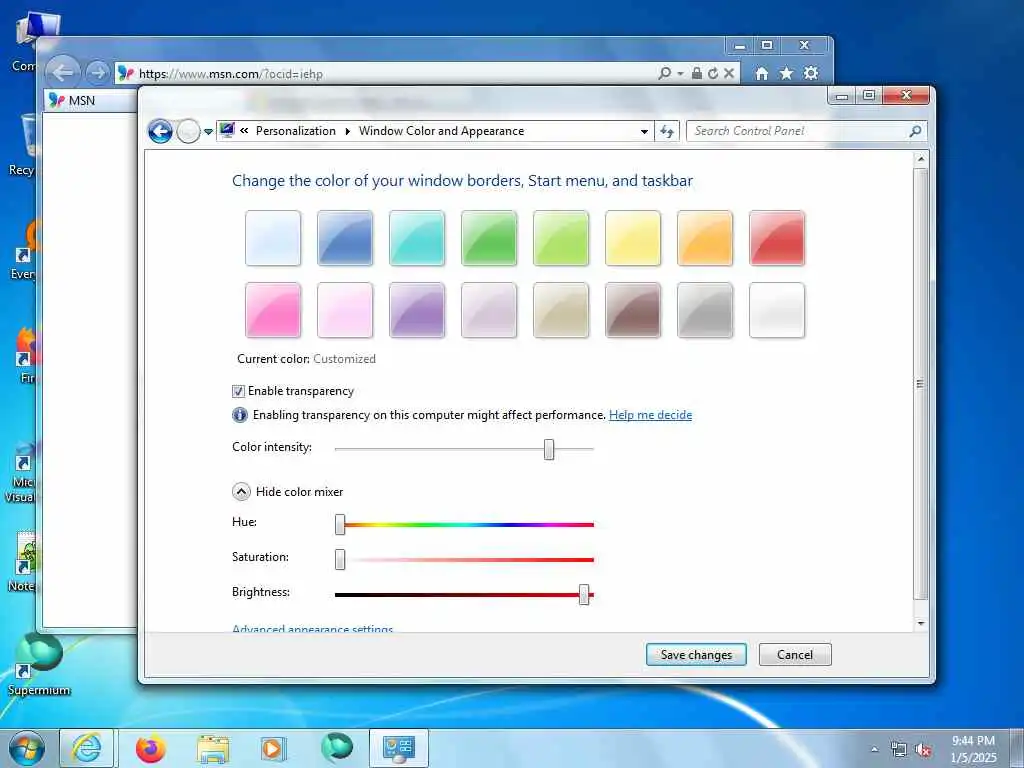Expand the breadcrumb arrow after Personalization

347,131
